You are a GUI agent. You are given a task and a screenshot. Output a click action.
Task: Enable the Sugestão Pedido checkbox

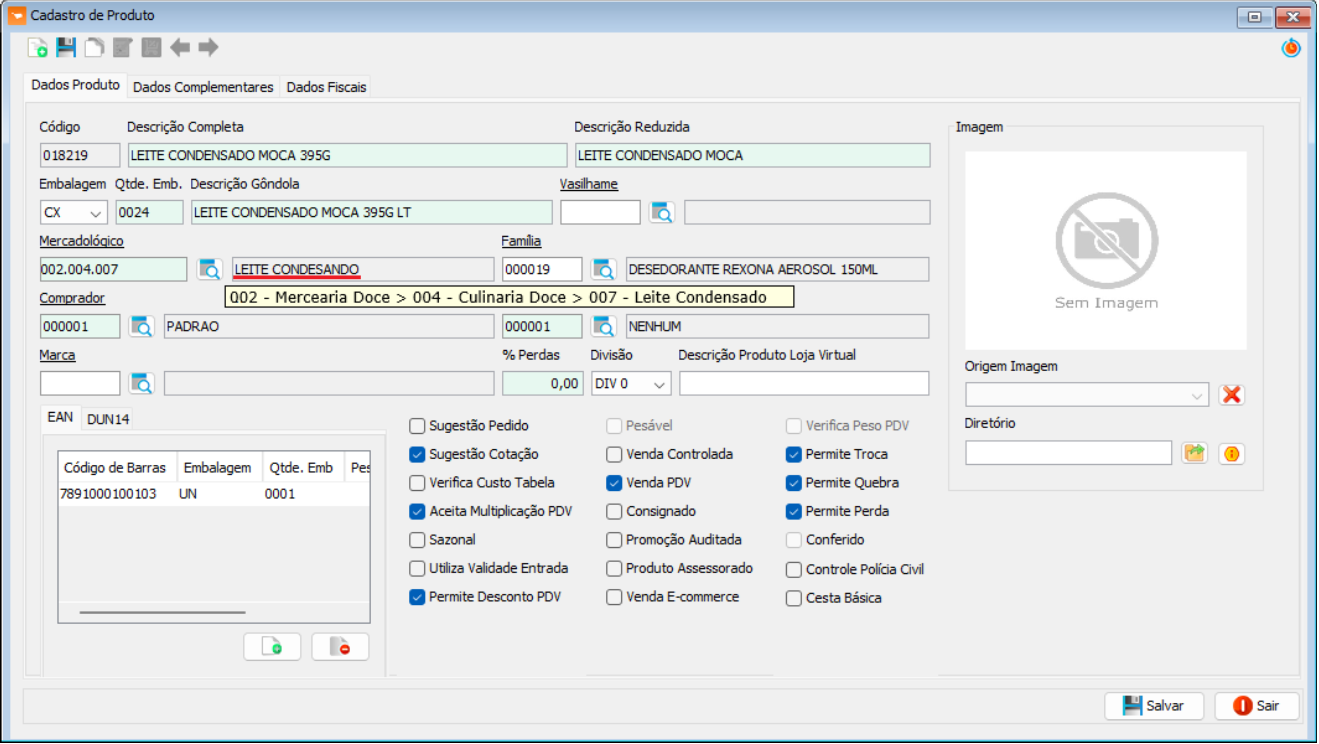[418, 426]
